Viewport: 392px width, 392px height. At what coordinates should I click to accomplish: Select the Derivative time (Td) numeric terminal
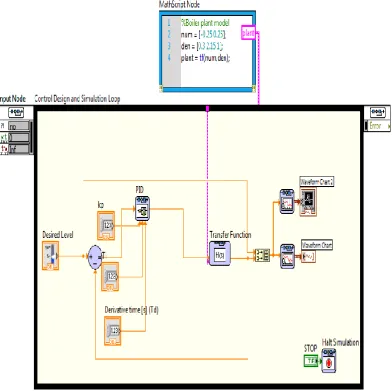point(113,331)
